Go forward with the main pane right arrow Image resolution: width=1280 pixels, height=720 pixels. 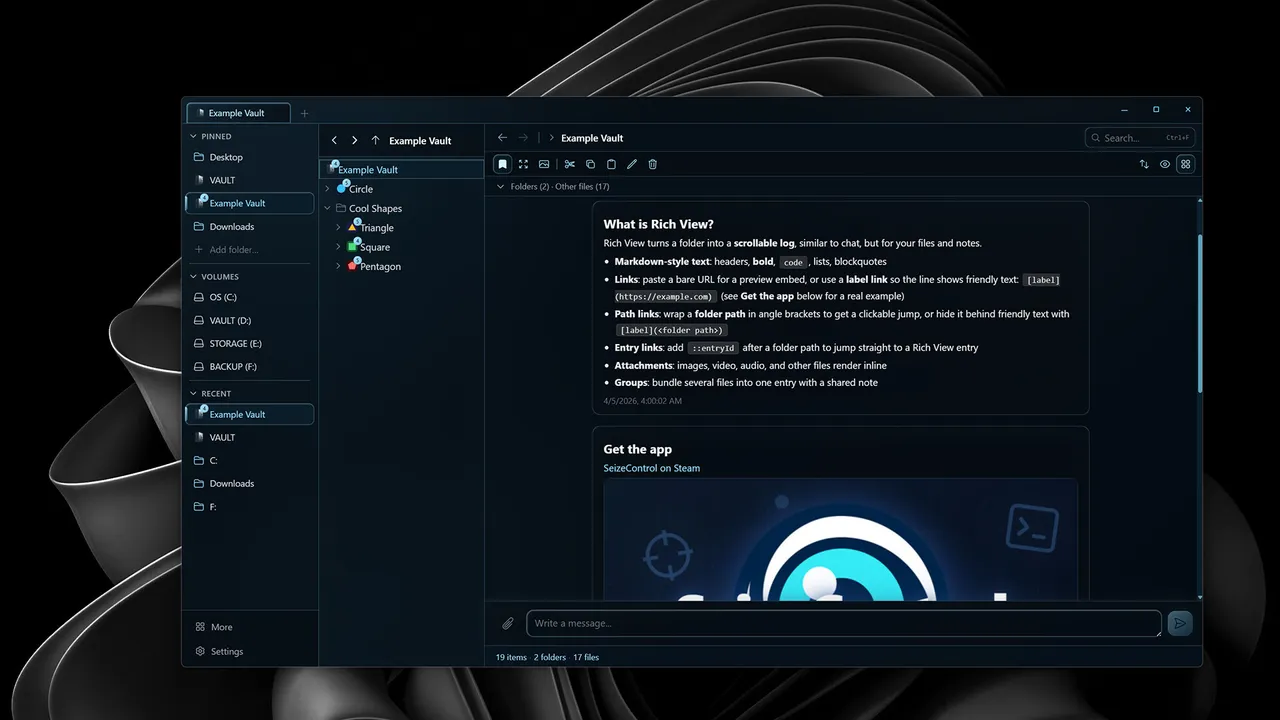coord(523,138)
